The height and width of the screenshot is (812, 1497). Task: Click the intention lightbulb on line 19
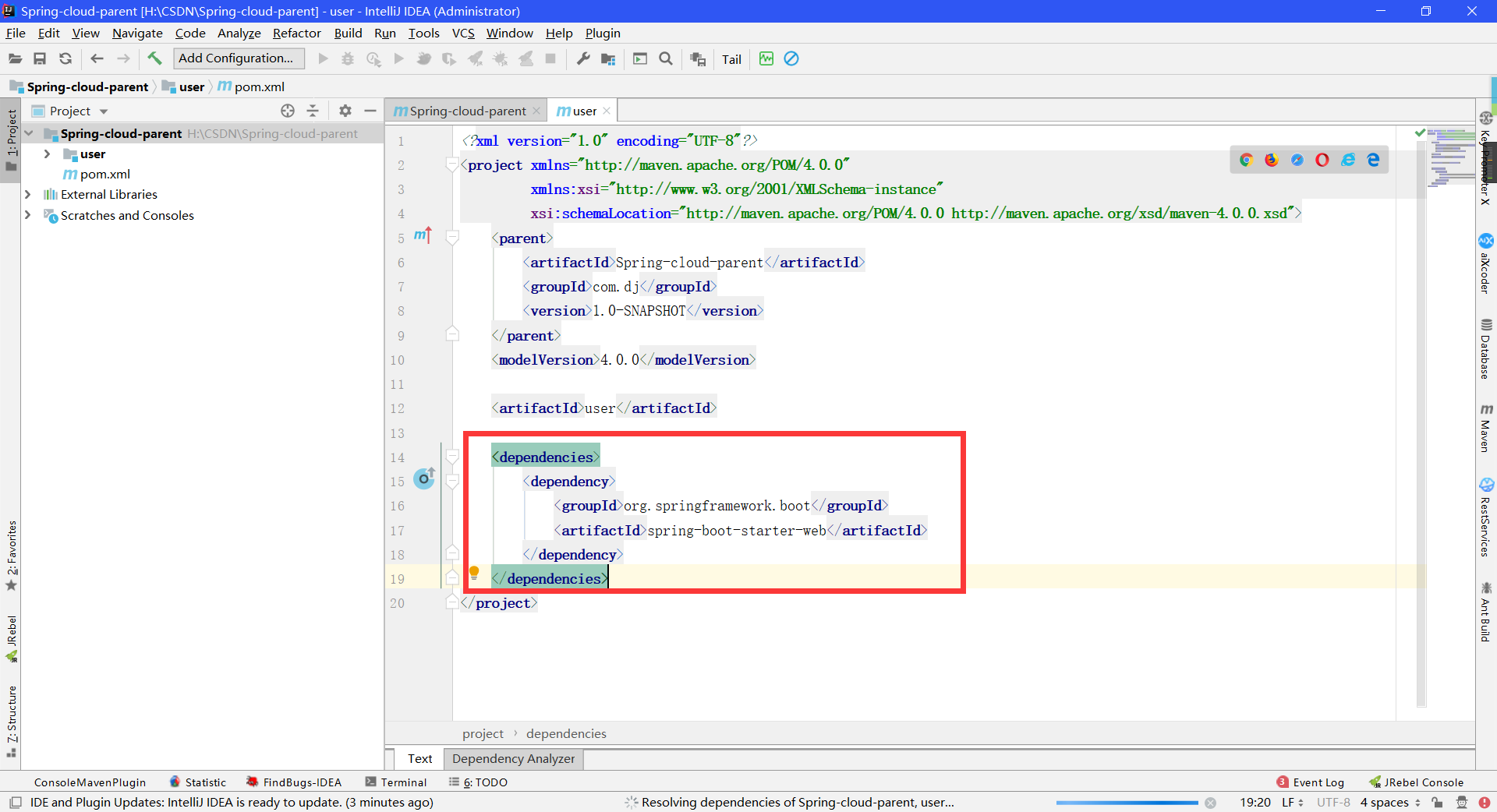click(473, 574)
